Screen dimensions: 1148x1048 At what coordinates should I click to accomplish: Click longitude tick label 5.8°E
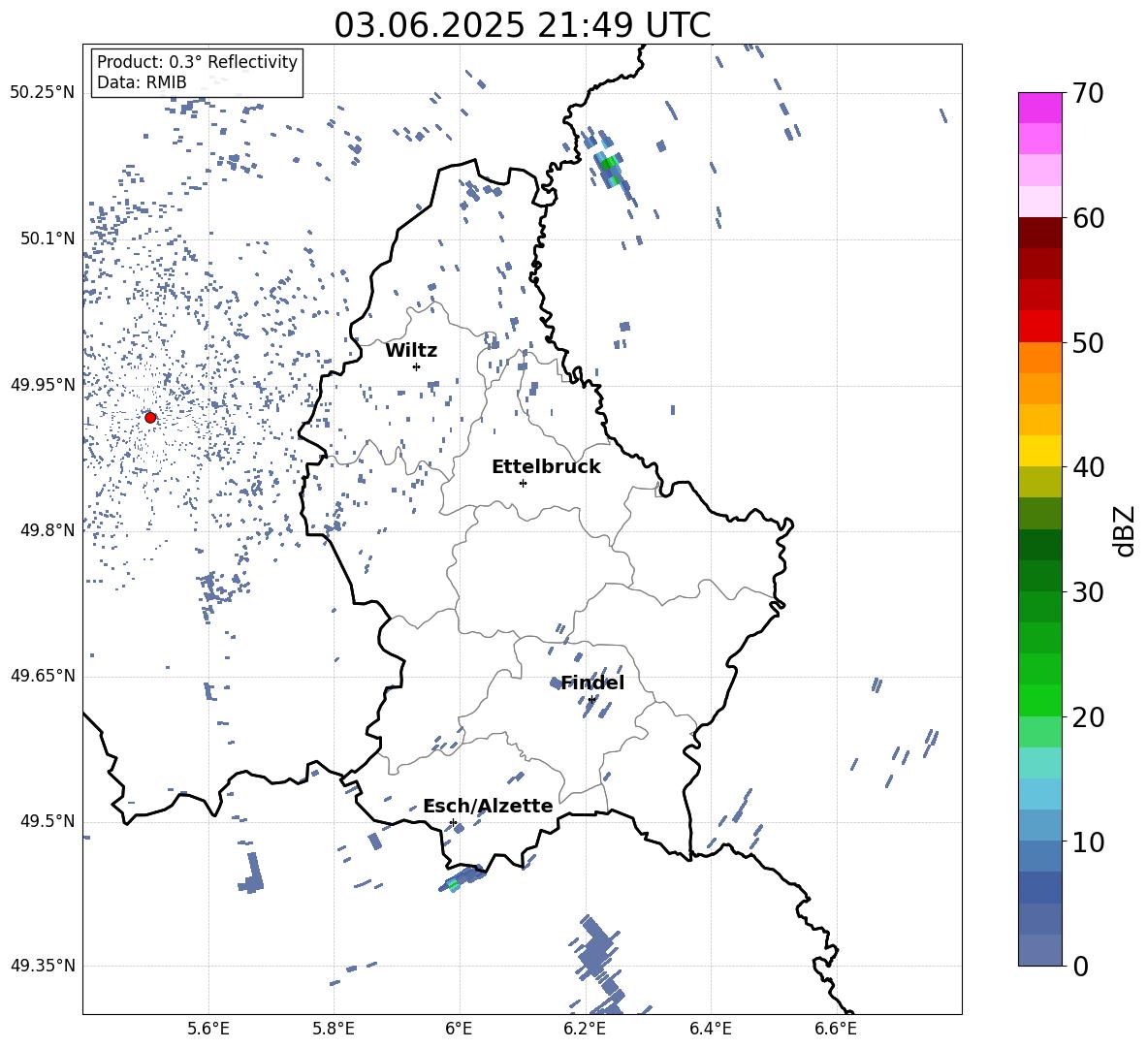(334, 1029)
